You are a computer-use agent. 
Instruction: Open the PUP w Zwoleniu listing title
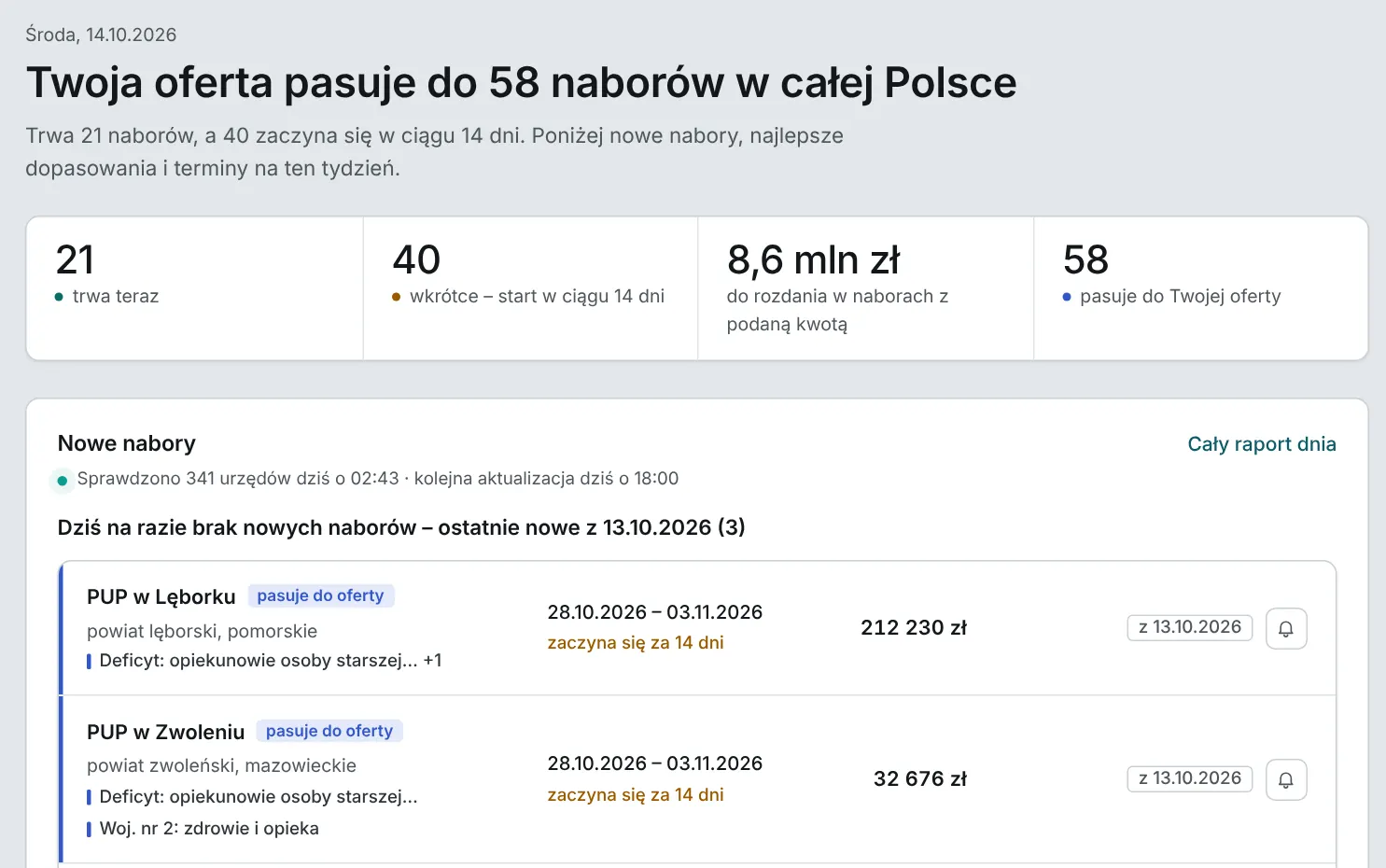click(x=166, y=732)
